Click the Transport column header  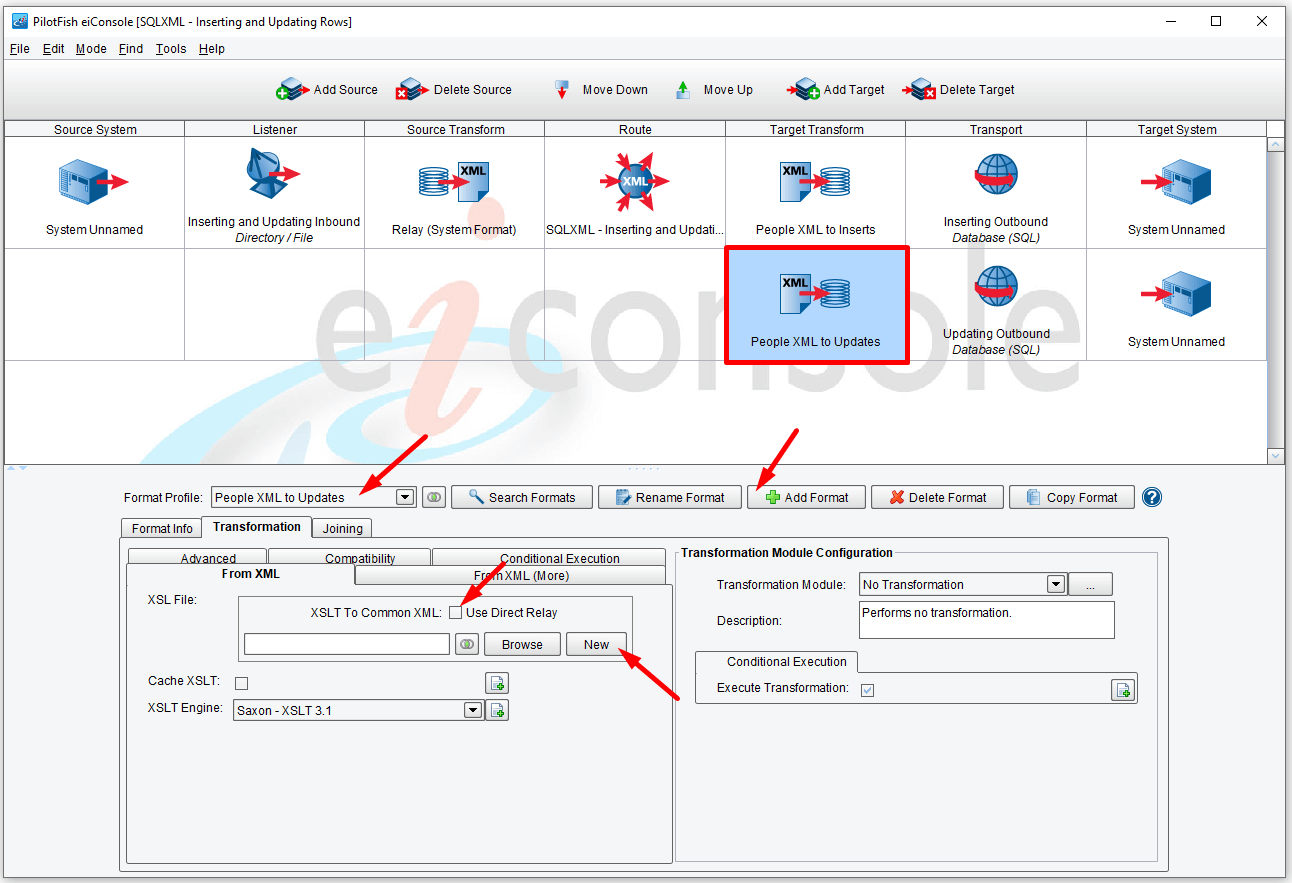pyautogui.click(x=996, y=129)
